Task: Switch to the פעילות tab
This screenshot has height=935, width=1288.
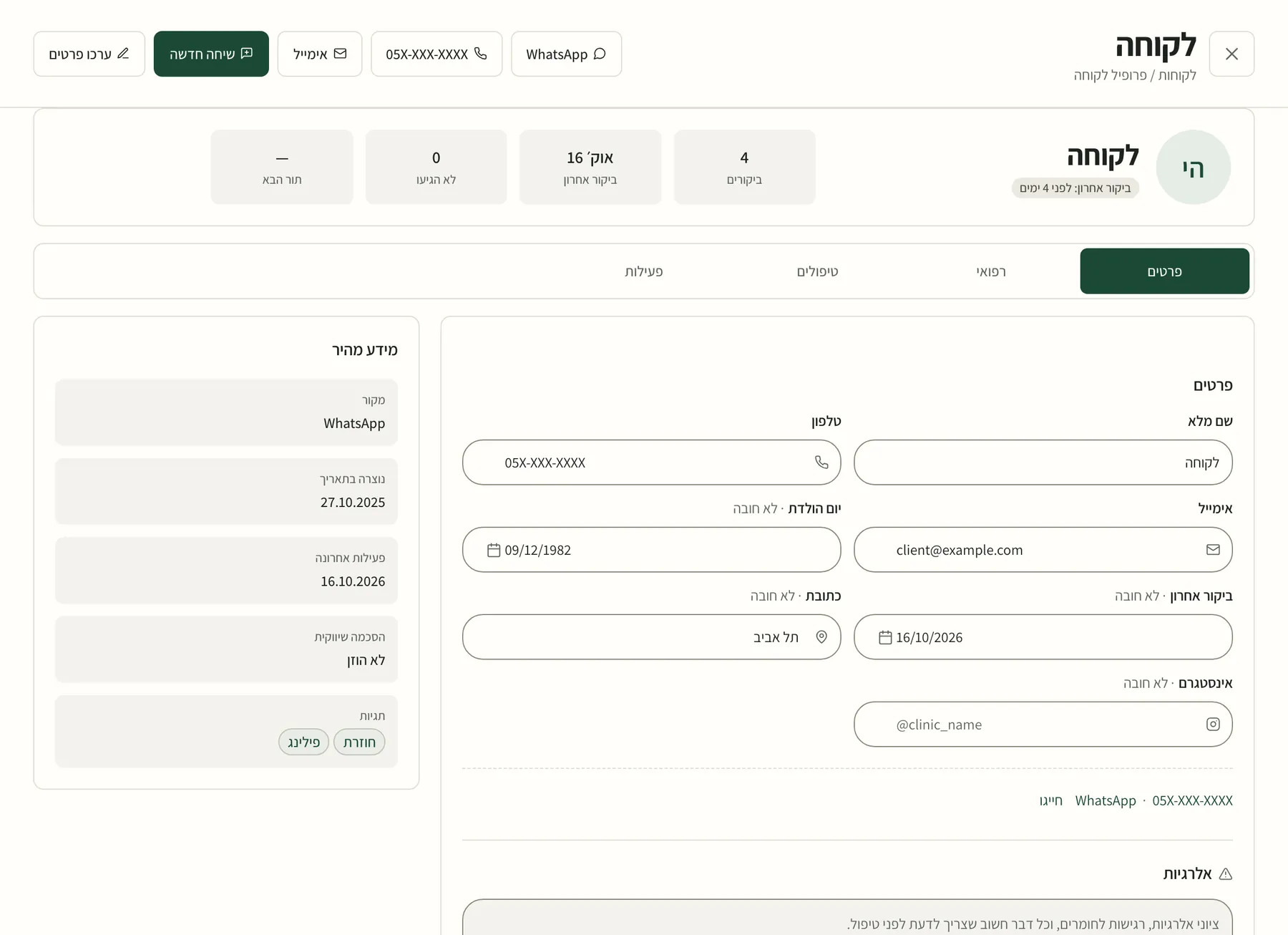Action: 644,271
